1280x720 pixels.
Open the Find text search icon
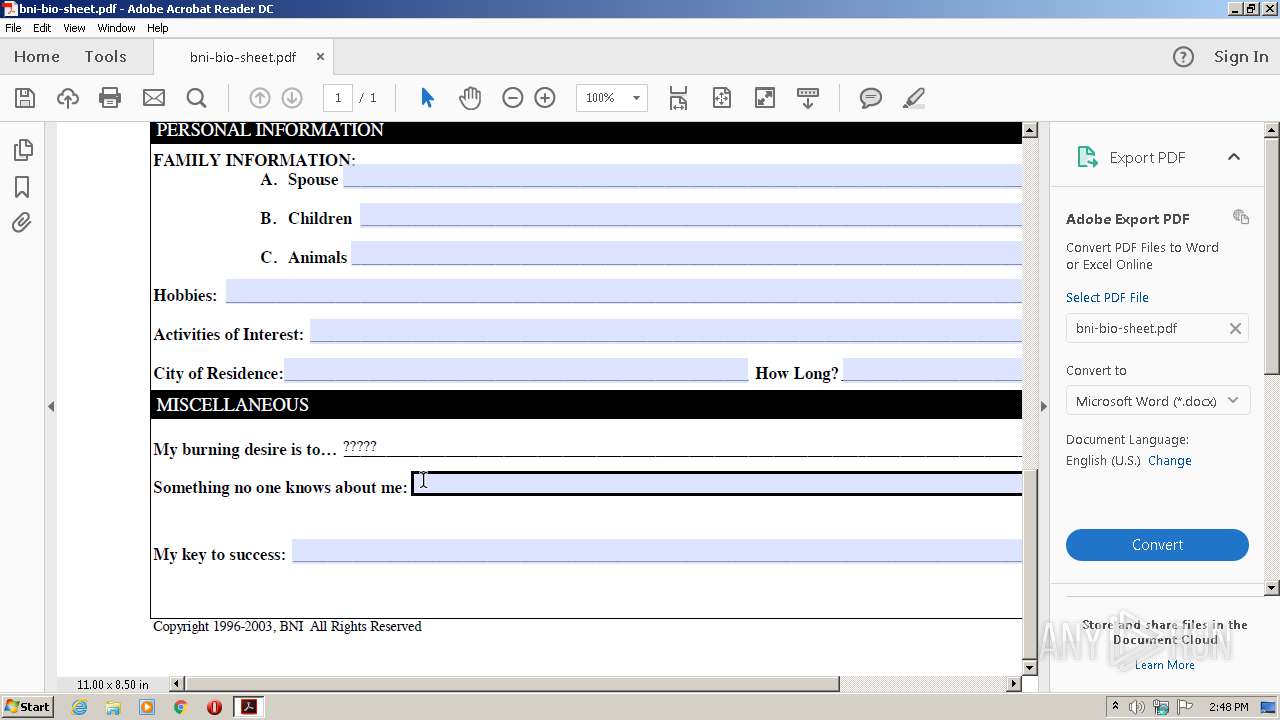(x=197, y=98)
